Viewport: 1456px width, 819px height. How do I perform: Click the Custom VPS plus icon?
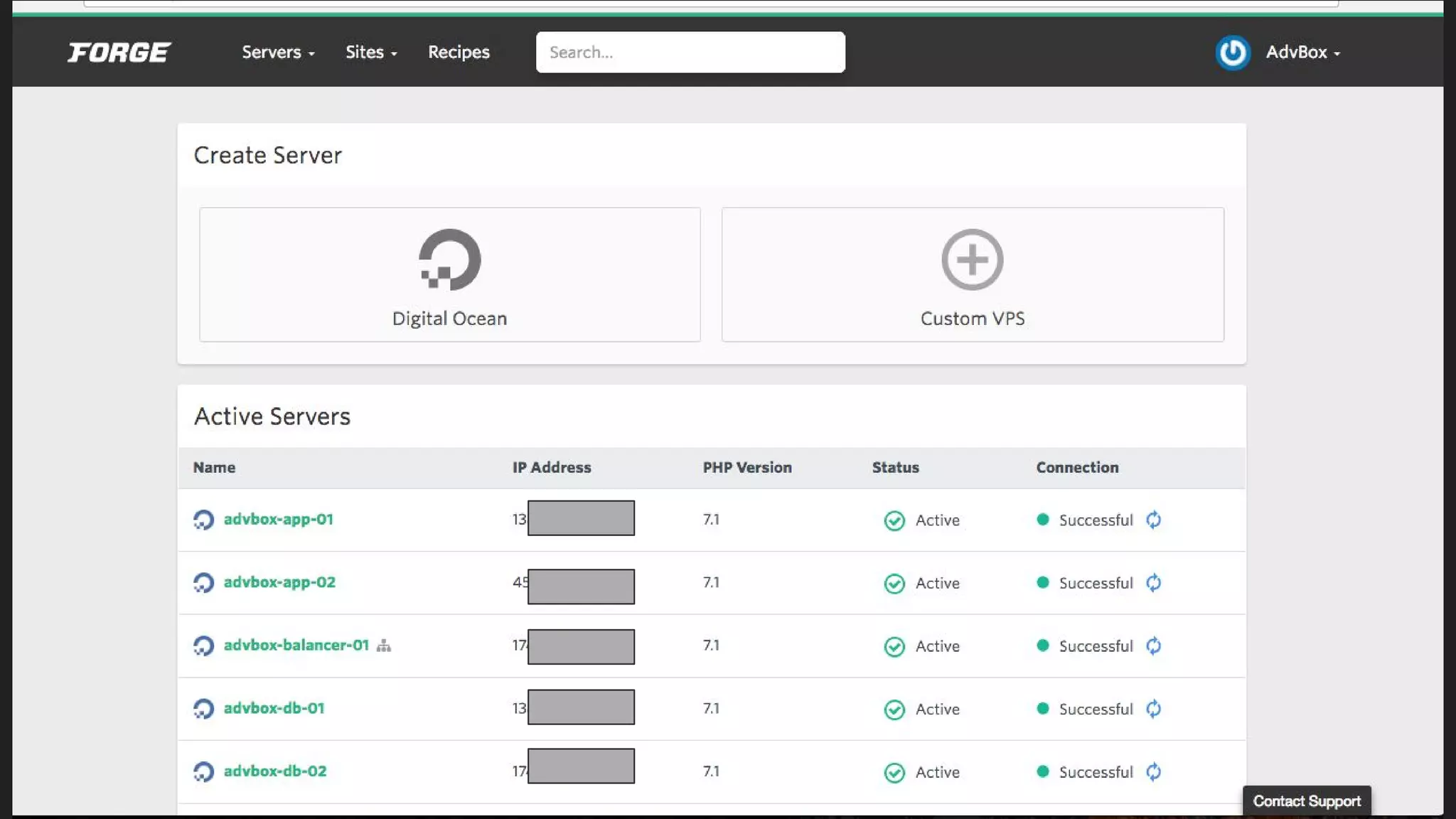pyautogui.click(x=972, y=259)
